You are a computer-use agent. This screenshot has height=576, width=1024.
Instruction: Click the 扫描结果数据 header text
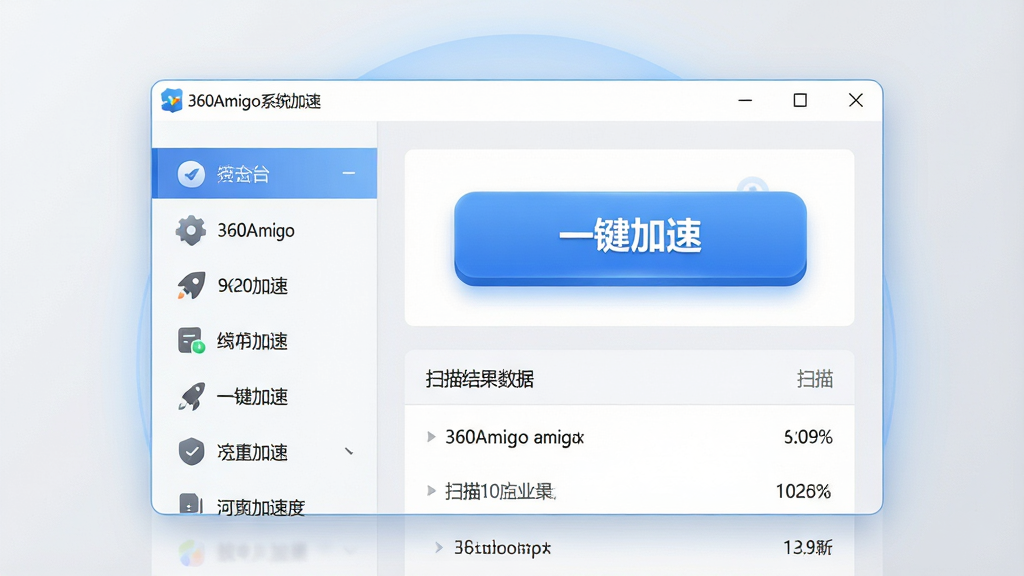coord(480,379)
